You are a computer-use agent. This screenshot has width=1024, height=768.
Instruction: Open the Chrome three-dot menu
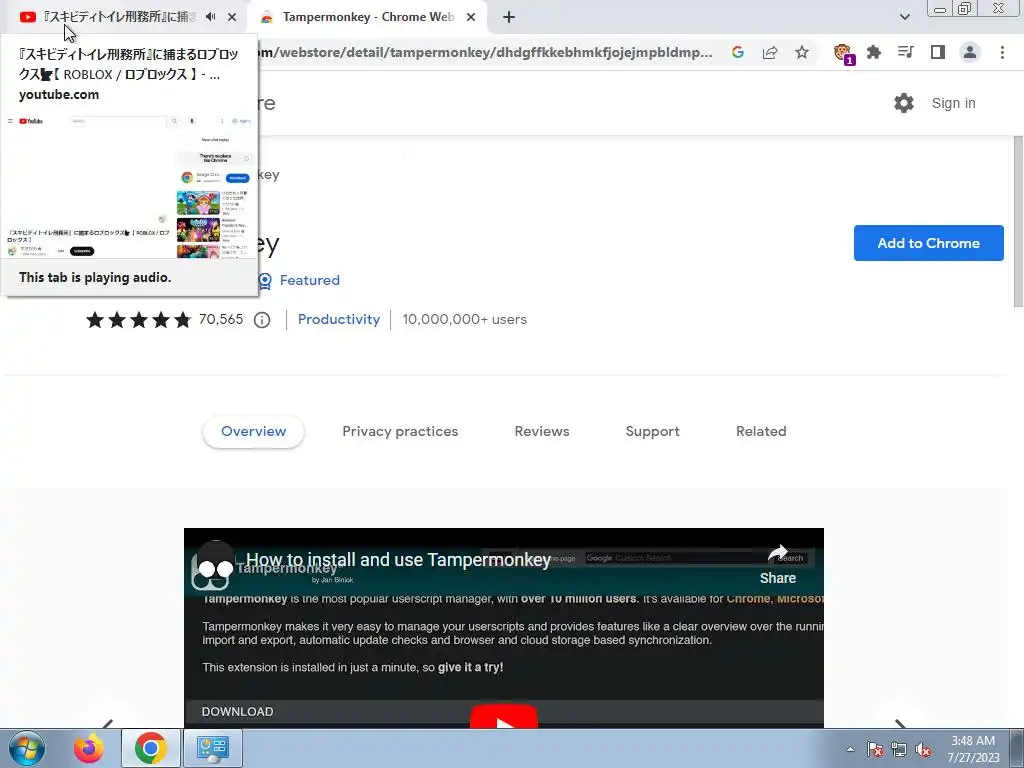tap(1002, 52)
